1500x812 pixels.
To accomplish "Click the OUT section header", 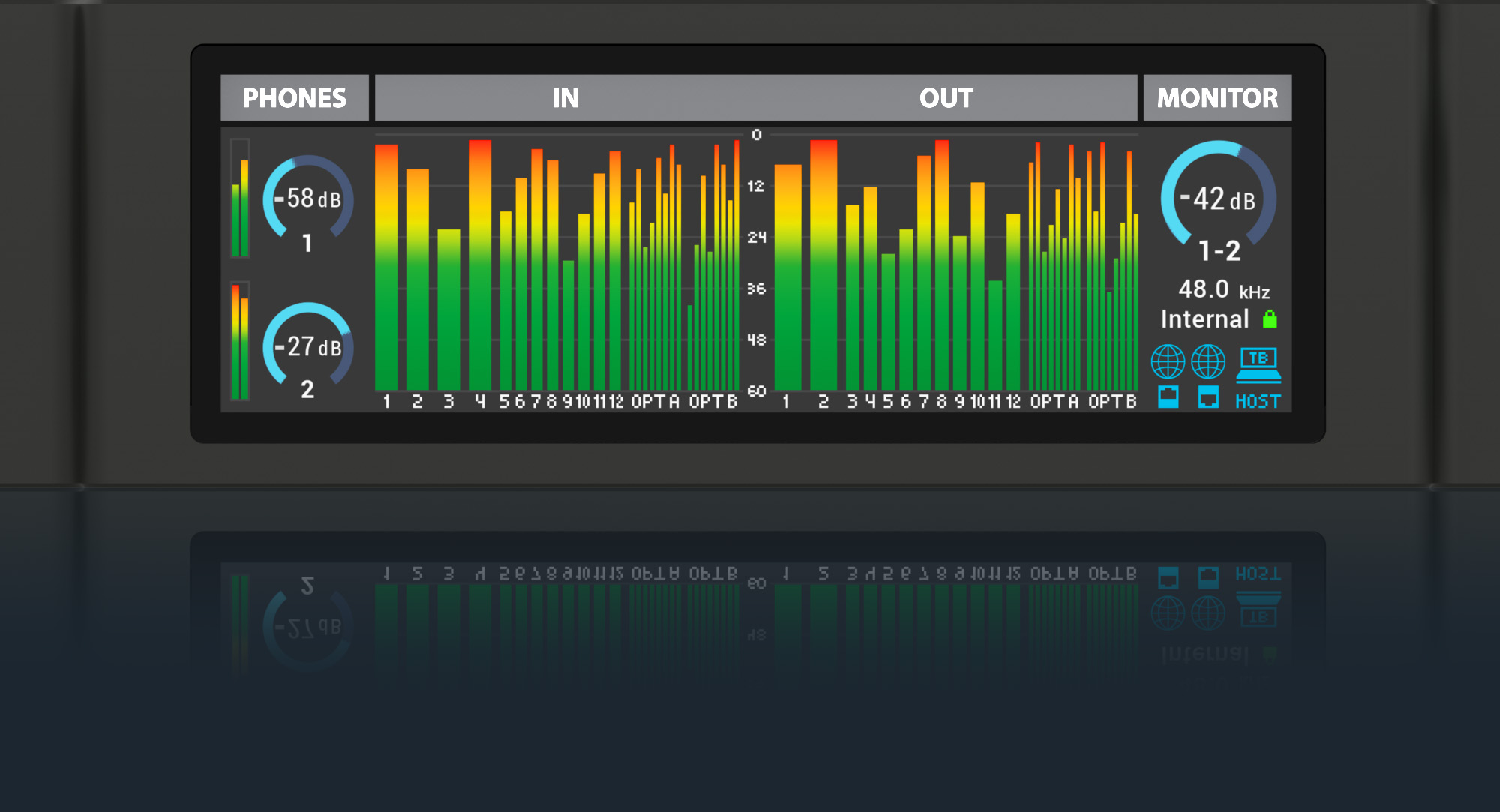I will point(946,98).
